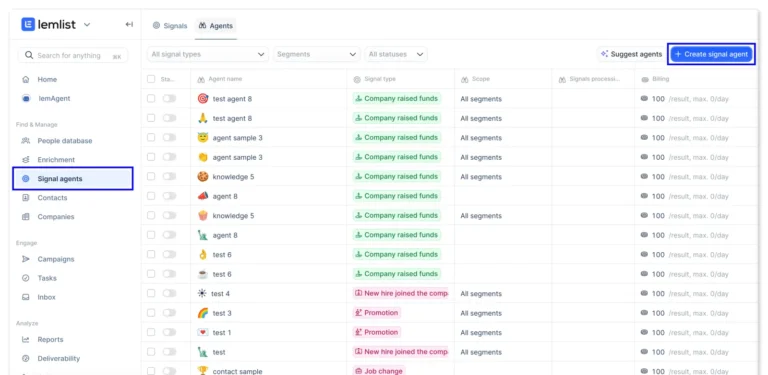Click the megaphone emoji of agent 8
This screenshot has width=768, height=375.
coord(203,196)
